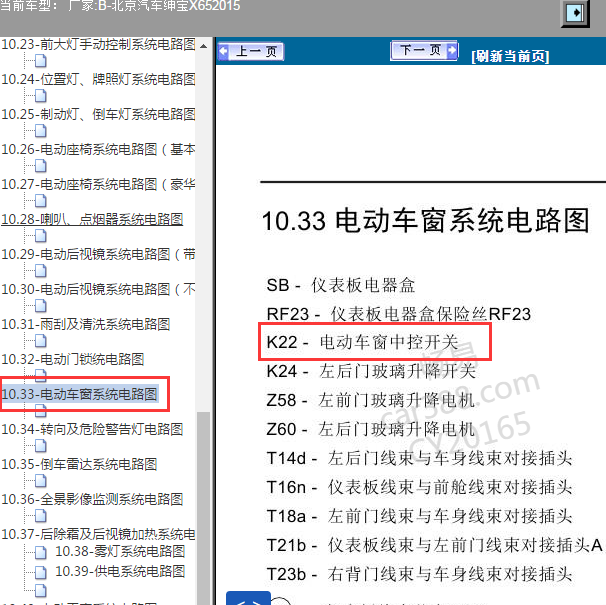Screen dimensions: 606x605
Task: Click page icon beside 10.39-供电系统电路图
Action: click(41, 573)
